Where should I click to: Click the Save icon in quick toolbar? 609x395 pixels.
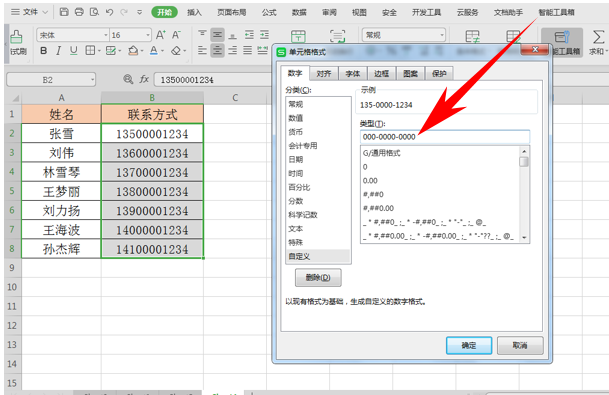tap(64, 12)
